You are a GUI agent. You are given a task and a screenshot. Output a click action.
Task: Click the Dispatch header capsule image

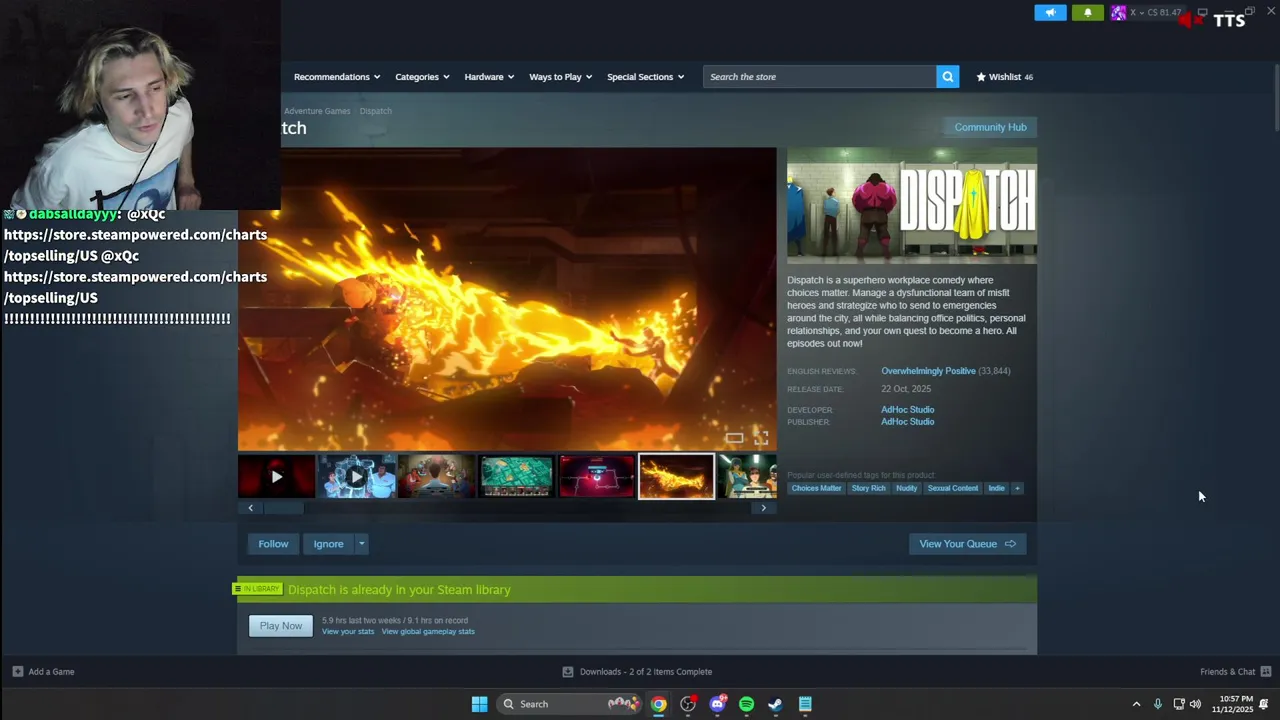[x=912, y=206]
